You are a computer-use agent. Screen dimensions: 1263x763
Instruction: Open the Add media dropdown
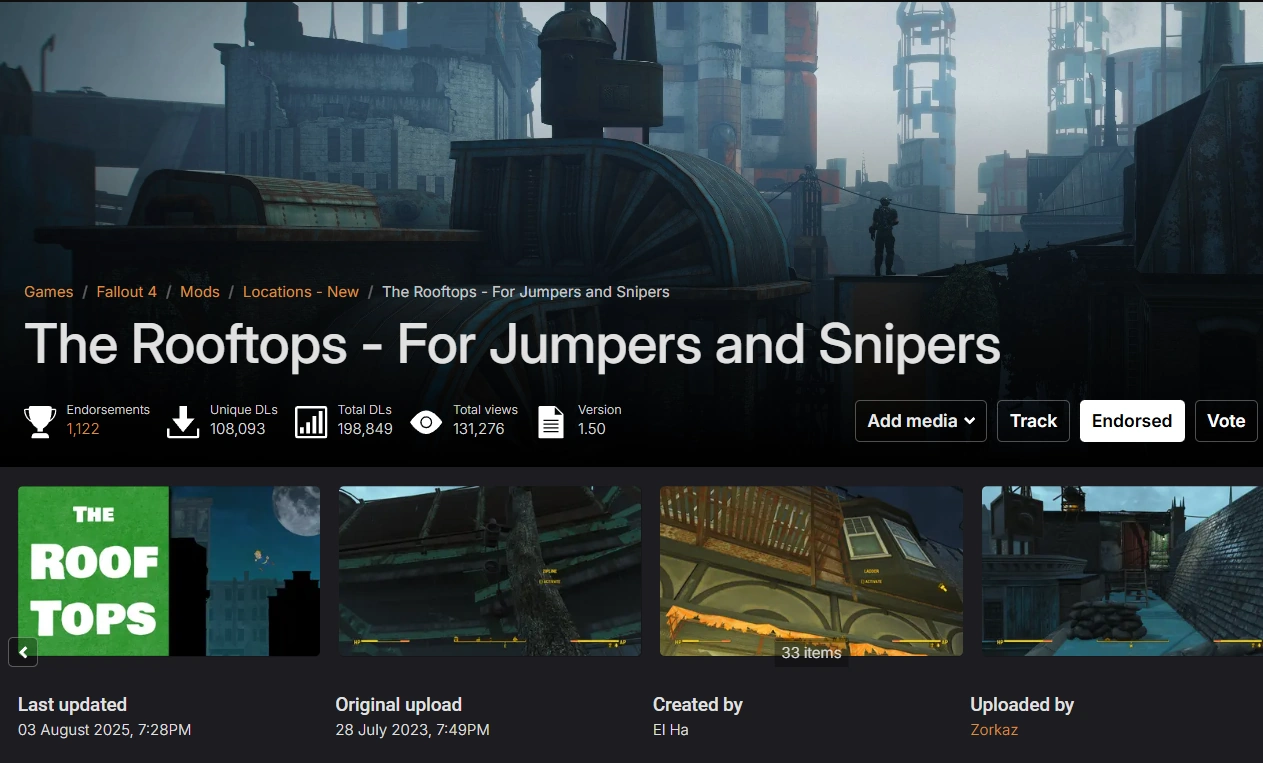[921, 421]
